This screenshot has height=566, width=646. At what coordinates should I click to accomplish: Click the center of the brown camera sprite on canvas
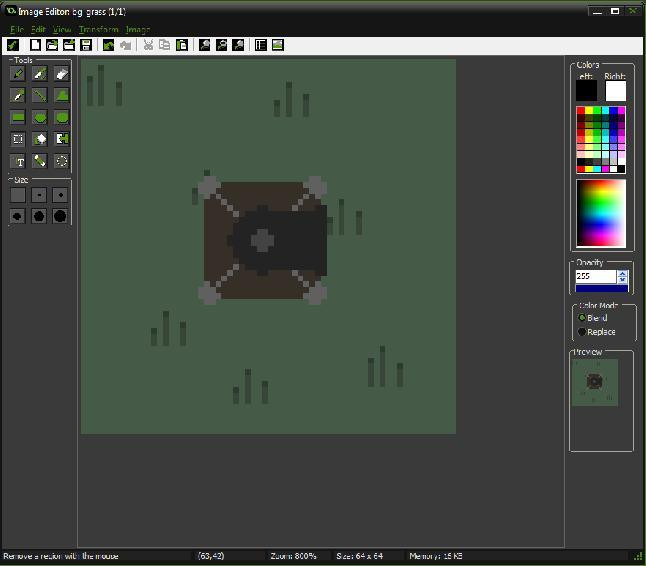pyautogui.click(x=263, y=240)
